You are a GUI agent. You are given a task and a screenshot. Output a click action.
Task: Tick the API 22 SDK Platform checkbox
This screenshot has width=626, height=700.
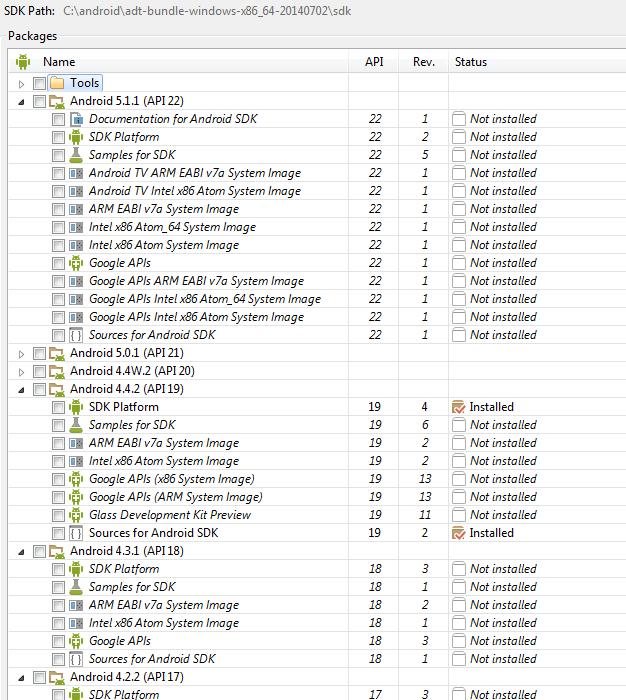click(58, 138)
